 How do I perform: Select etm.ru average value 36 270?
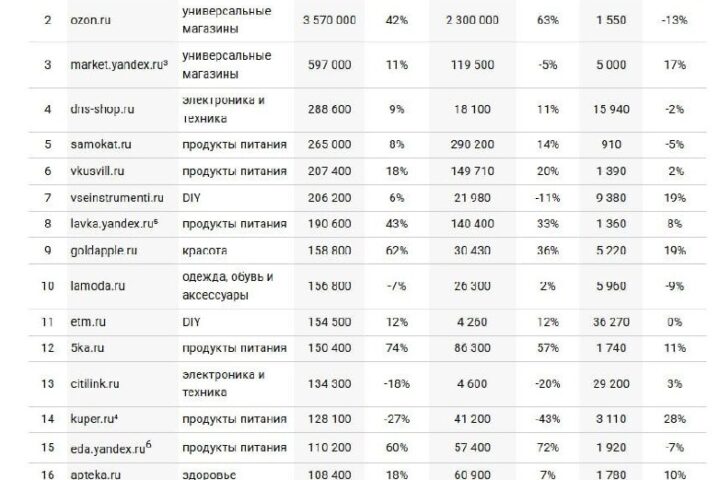[611, 322]
